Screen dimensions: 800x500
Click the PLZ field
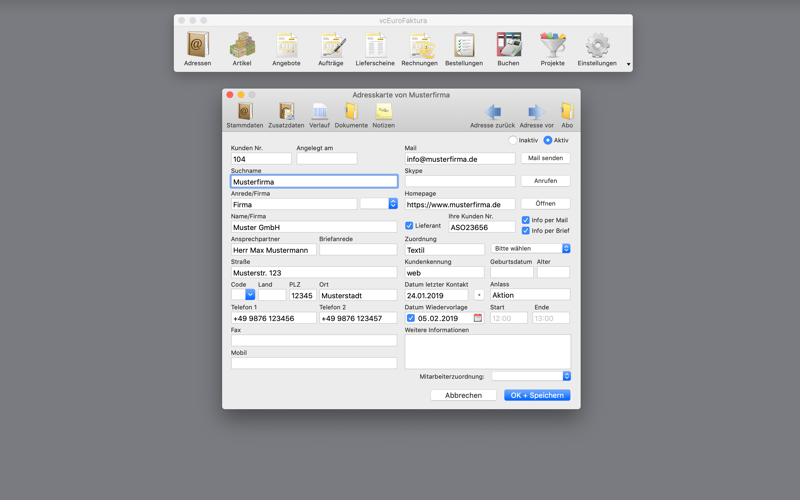(x=303, y=295)
